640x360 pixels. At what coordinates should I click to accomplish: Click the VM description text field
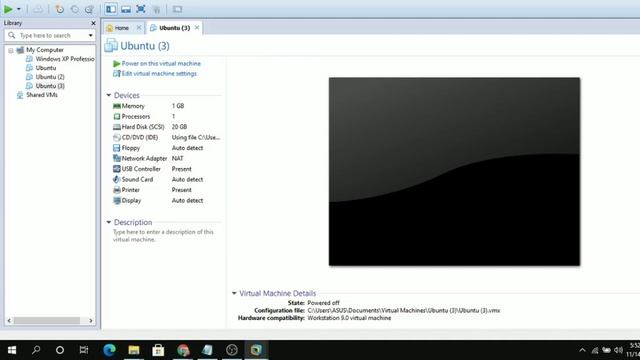(x=163, y=236)
